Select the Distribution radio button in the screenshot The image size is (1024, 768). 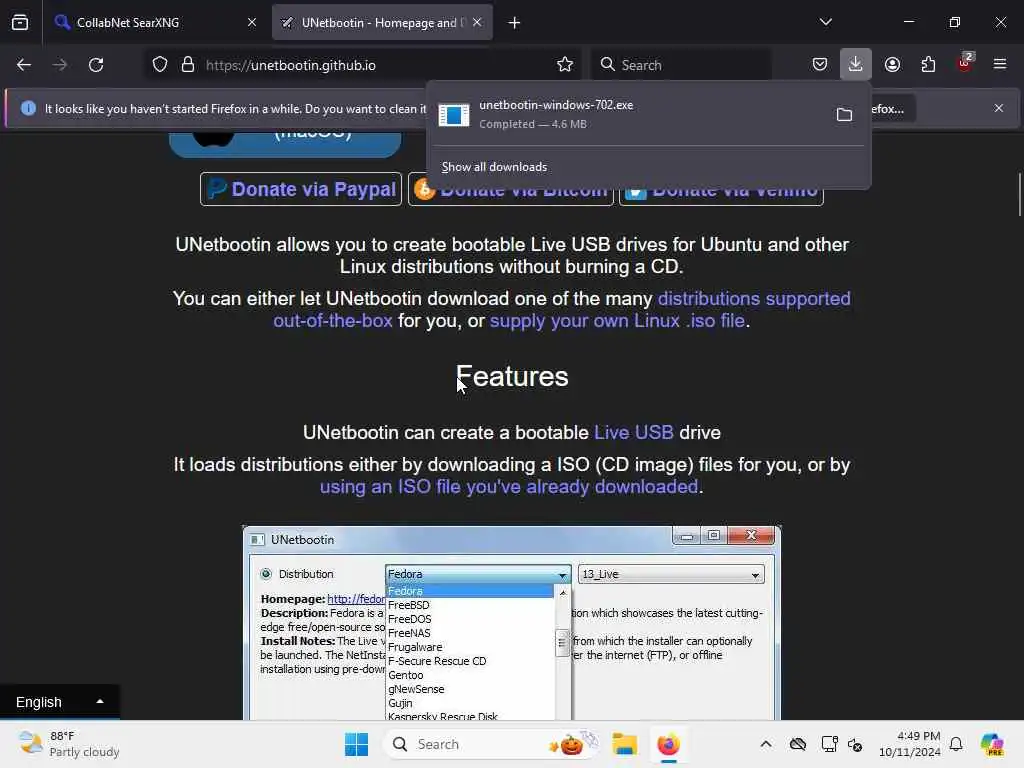266,574
